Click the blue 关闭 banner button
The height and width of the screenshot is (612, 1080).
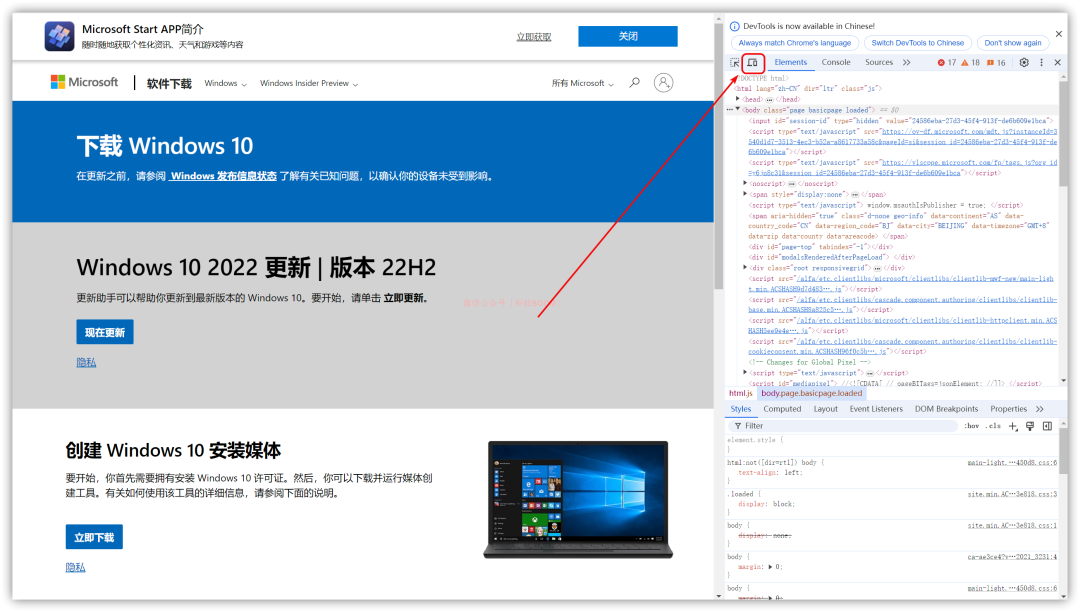(x=627, y=36)
